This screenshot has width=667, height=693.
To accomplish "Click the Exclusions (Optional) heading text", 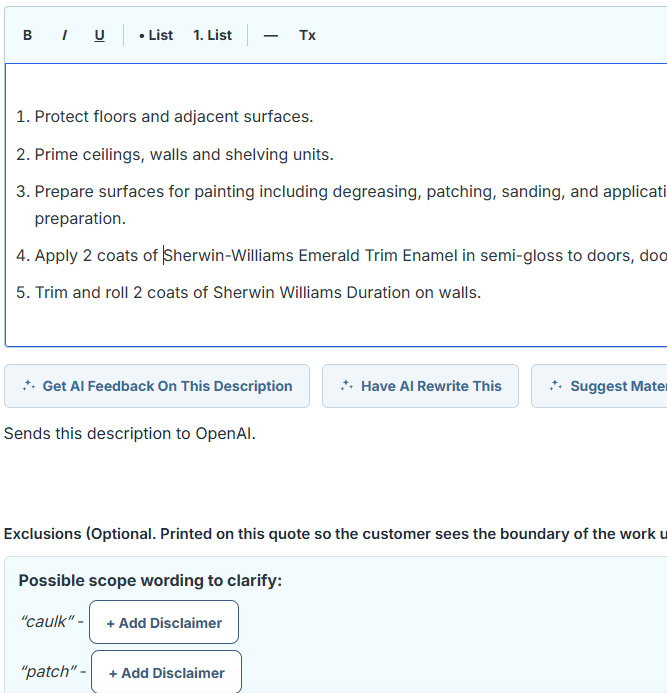I will point(335,534).
